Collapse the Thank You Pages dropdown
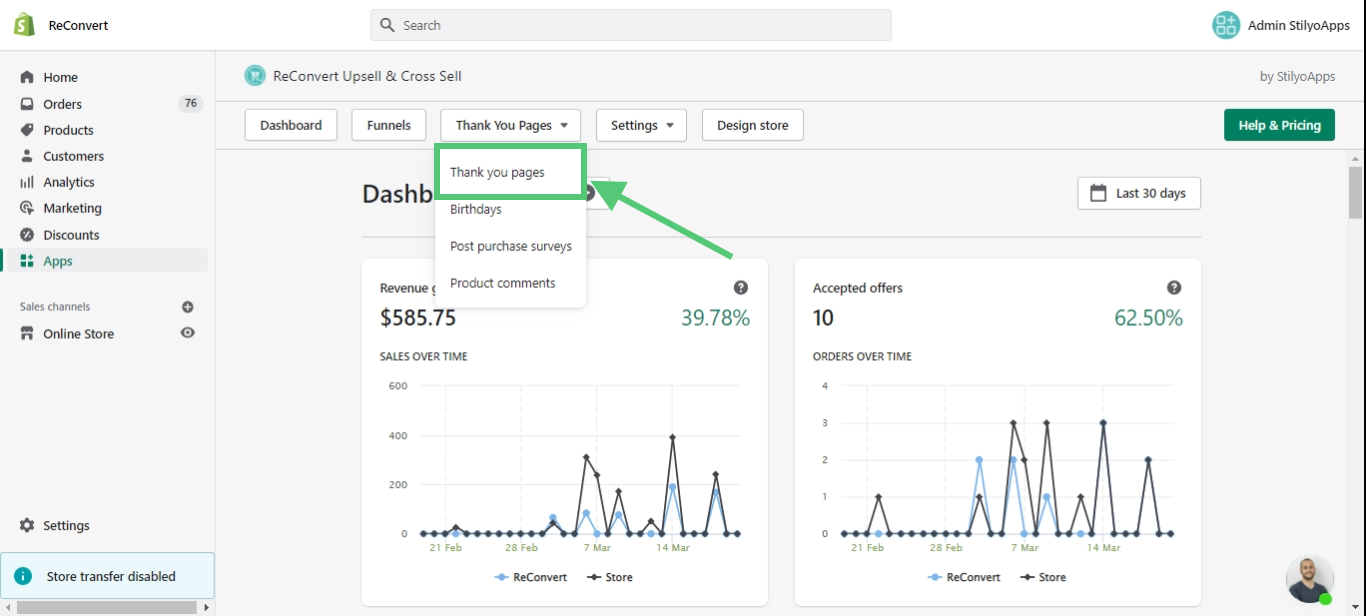 (511, 125)
